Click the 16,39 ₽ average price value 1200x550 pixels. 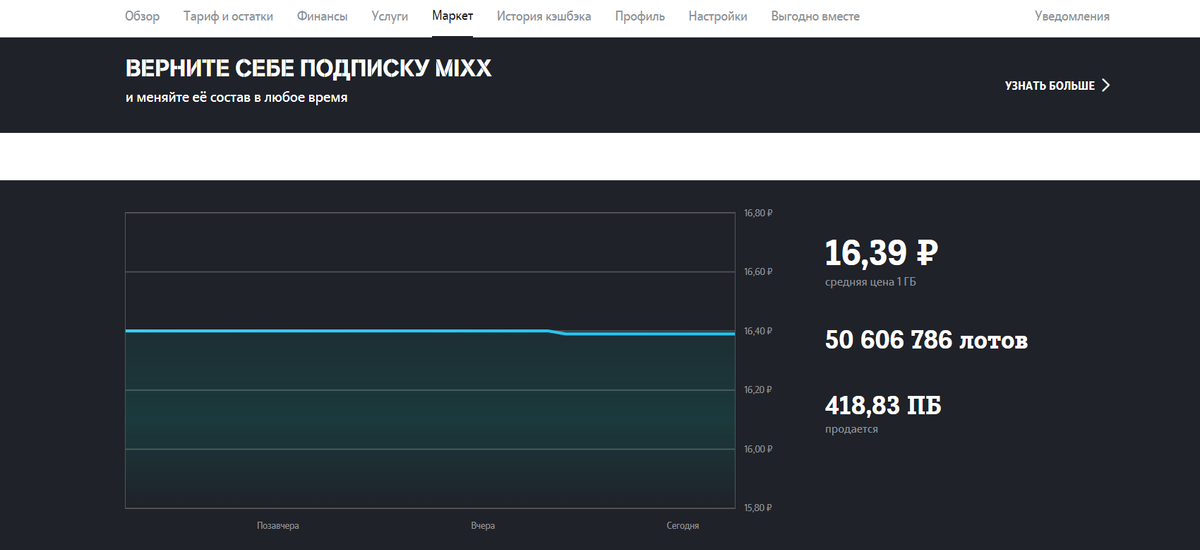(x=881, y=253)
